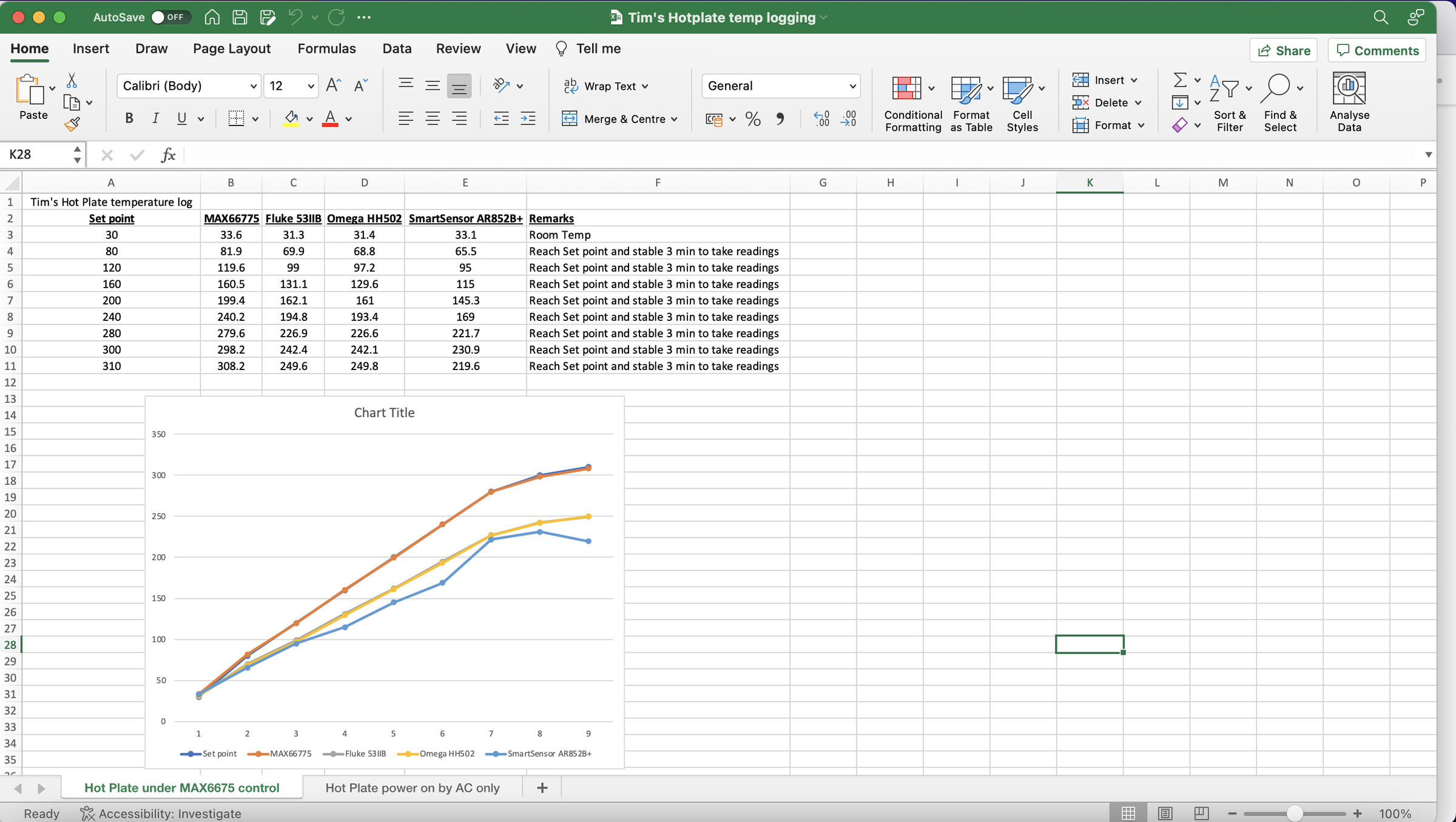Image resolution: width=1456 pixels, height=822 pixels.
Task: Click the Format Painter brush icon
Action: (x=72, y=124)
